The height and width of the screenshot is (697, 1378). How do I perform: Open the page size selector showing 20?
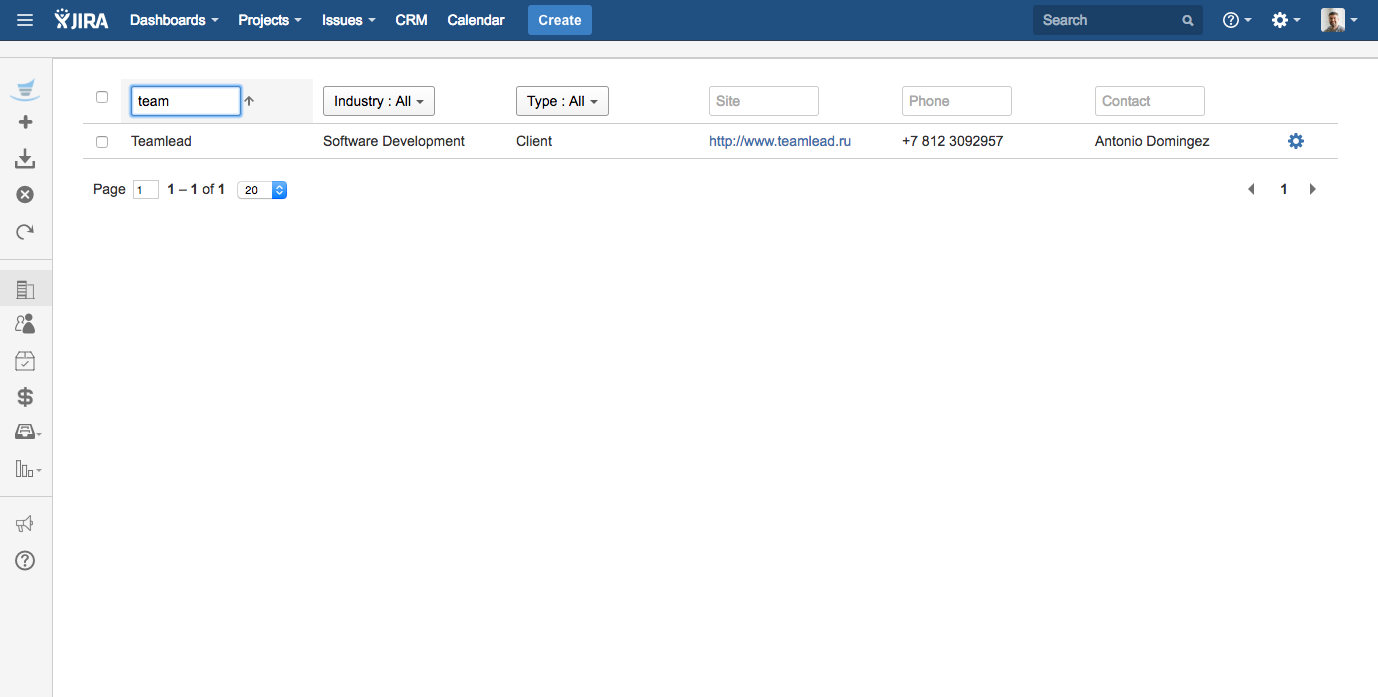262,190
